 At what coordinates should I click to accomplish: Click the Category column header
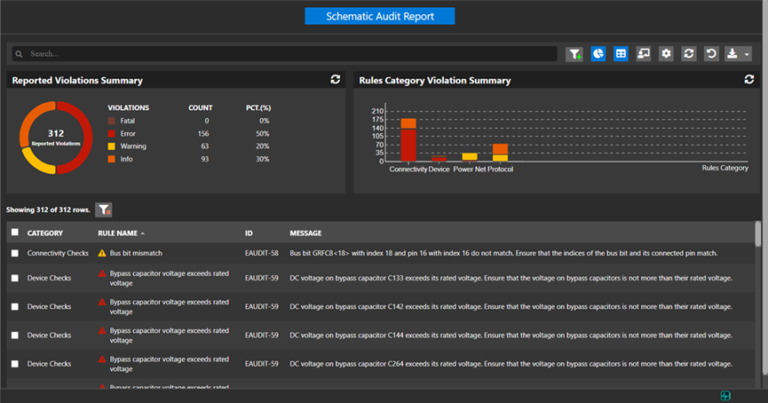click(x=45, y=233)
